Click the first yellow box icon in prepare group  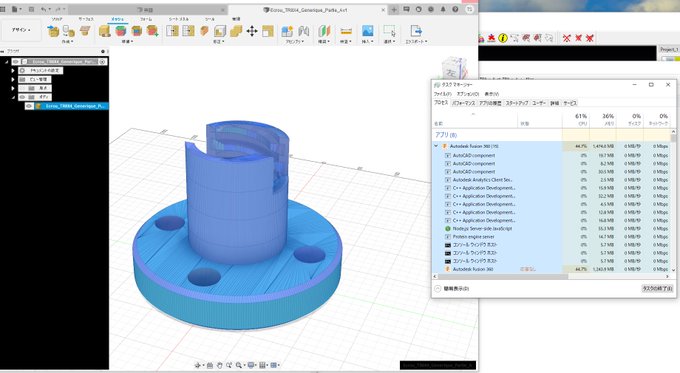click(x=105, y=31)
